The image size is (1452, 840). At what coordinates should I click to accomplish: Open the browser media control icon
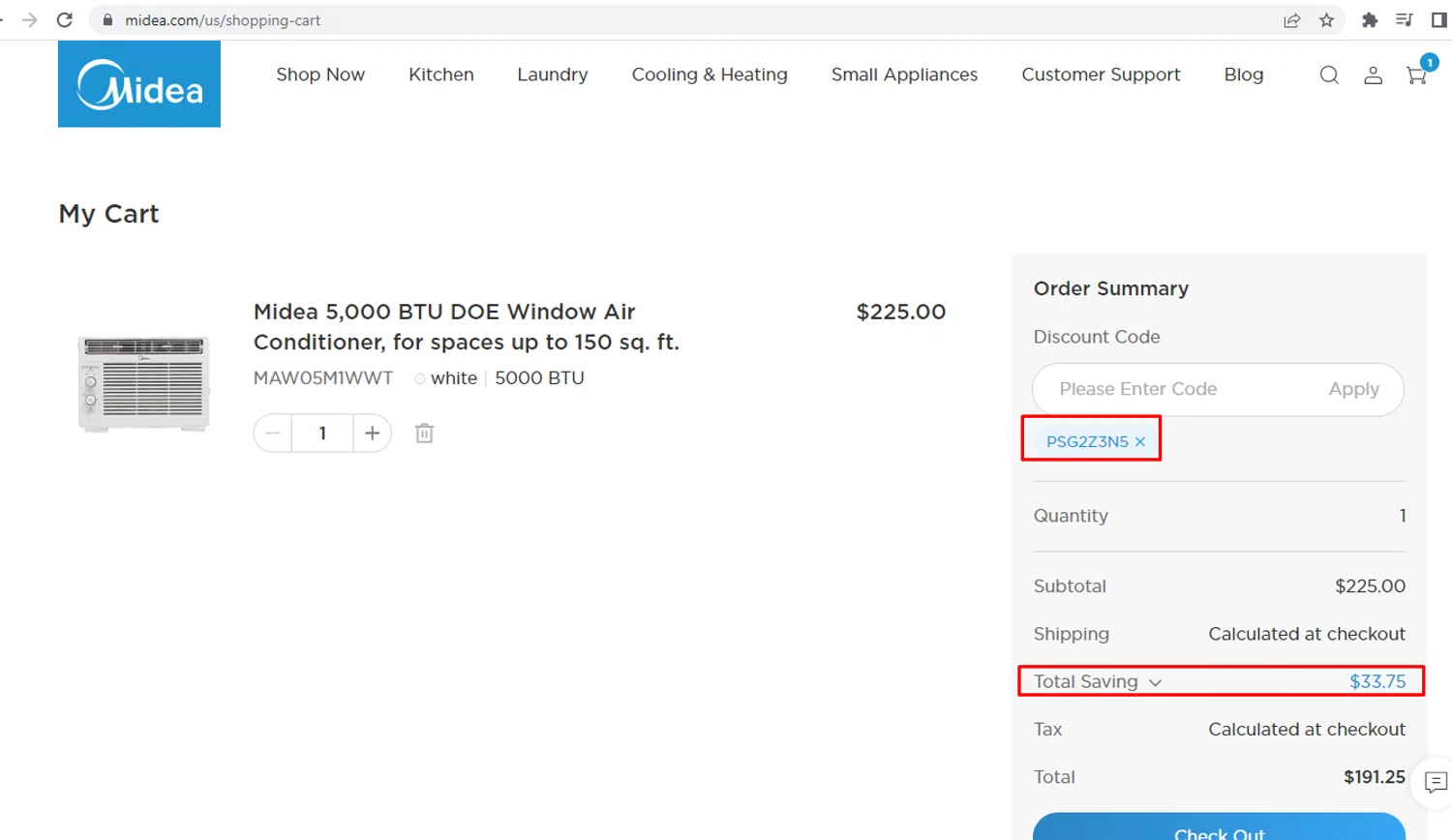[1404, 19]
